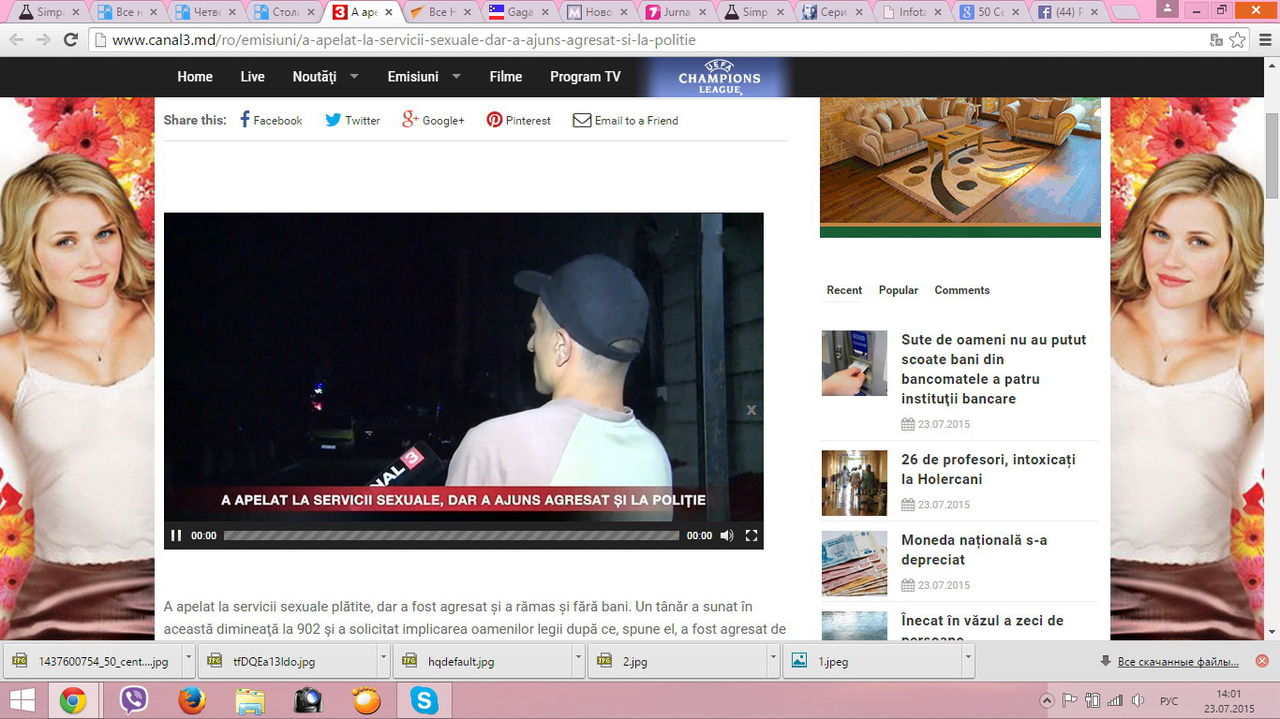Open the Chrome hamburger menu
This screenshot has width=1280, height=719.
click(x=1263, y=40)
